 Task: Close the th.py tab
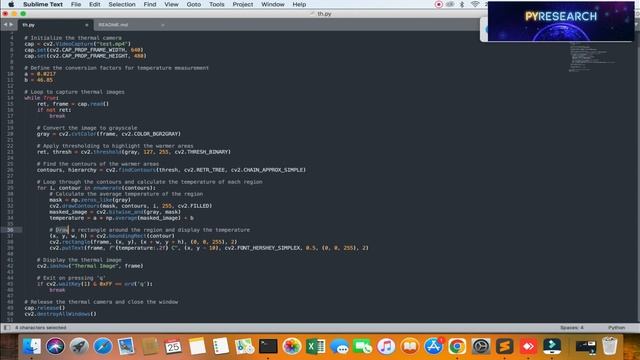click(87, 25)
